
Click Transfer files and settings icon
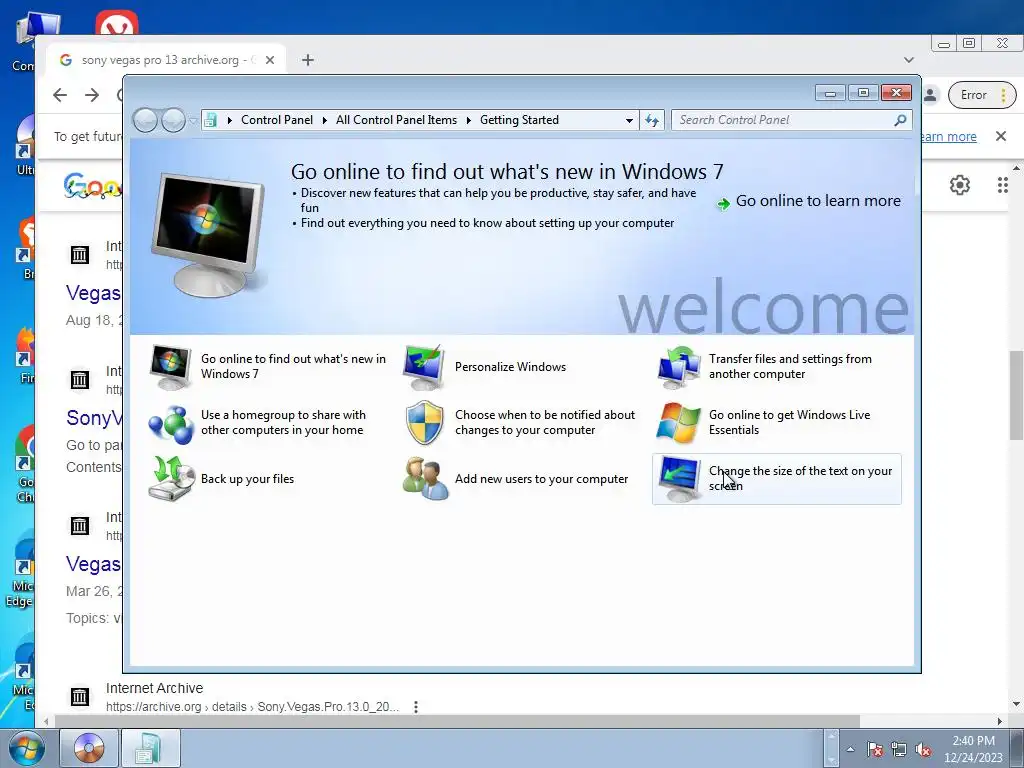678,366
